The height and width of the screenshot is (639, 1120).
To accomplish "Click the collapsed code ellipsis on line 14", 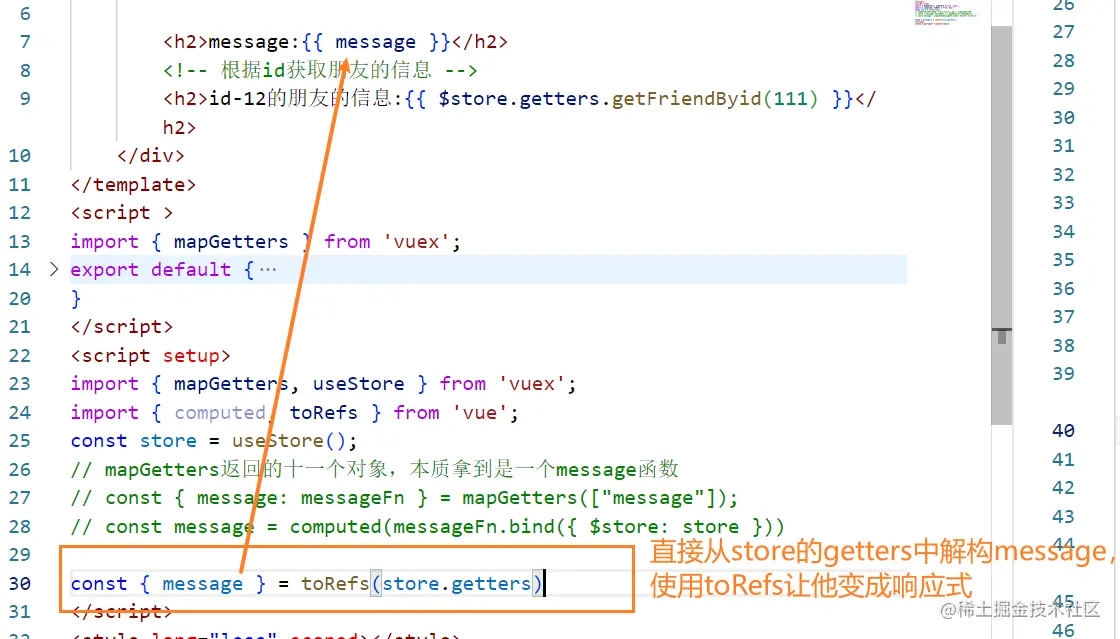I will [268, 270].
